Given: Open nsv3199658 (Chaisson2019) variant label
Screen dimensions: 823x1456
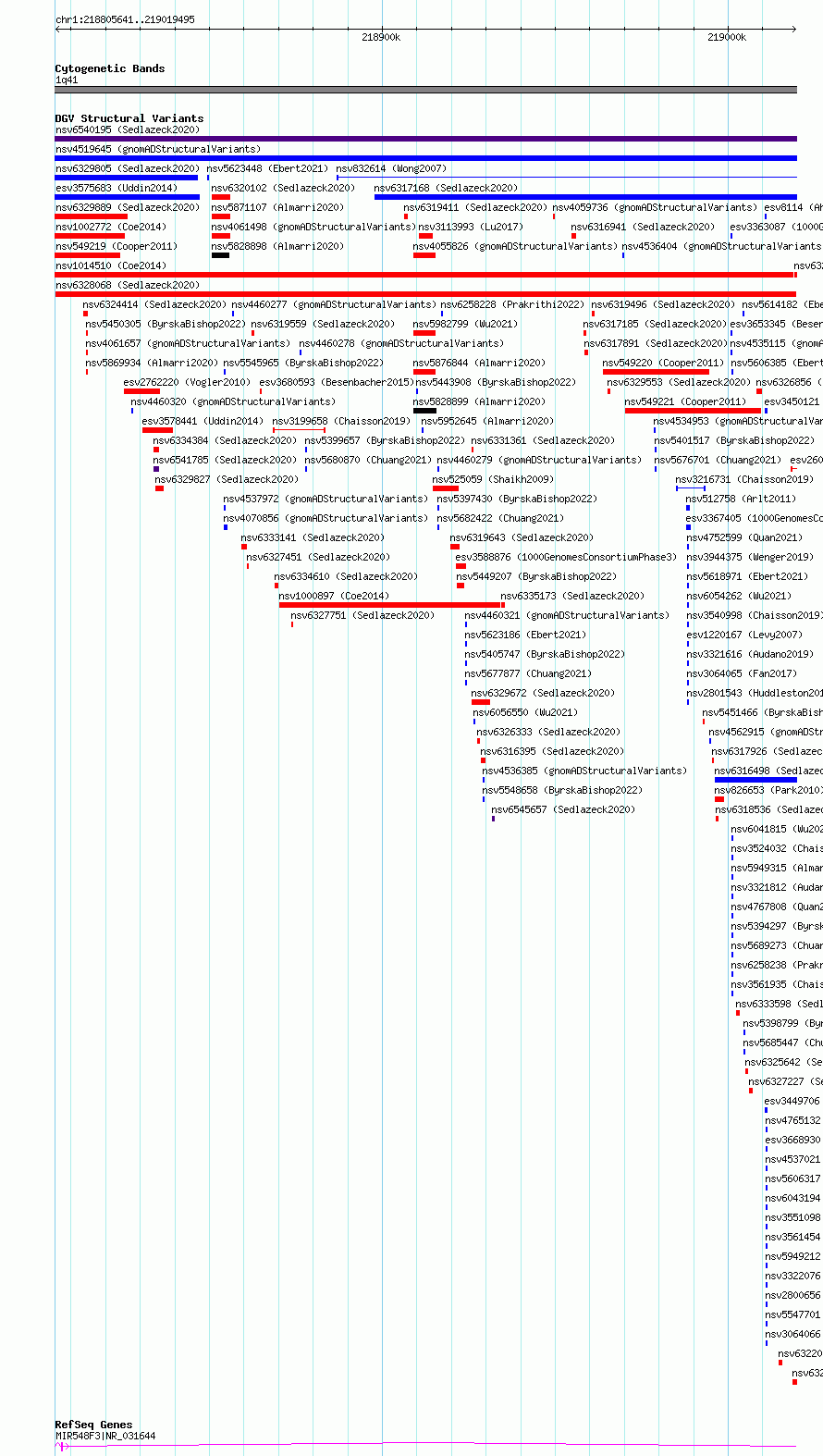Looking at the screenshot, I should [341, 421].
